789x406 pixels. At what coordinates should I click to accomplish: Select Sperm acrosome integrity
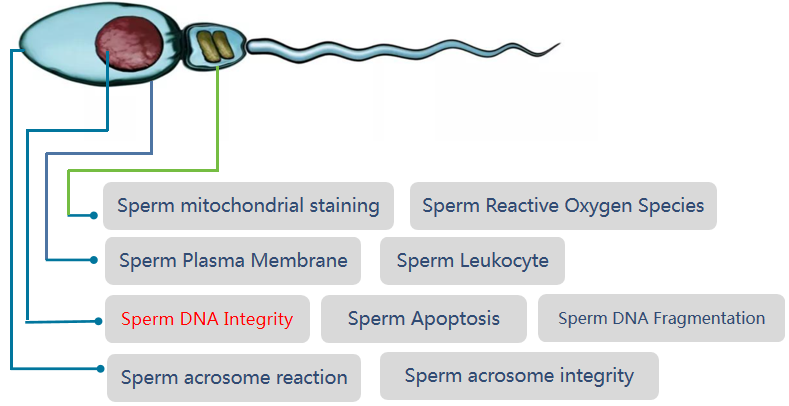click(519, 376)
